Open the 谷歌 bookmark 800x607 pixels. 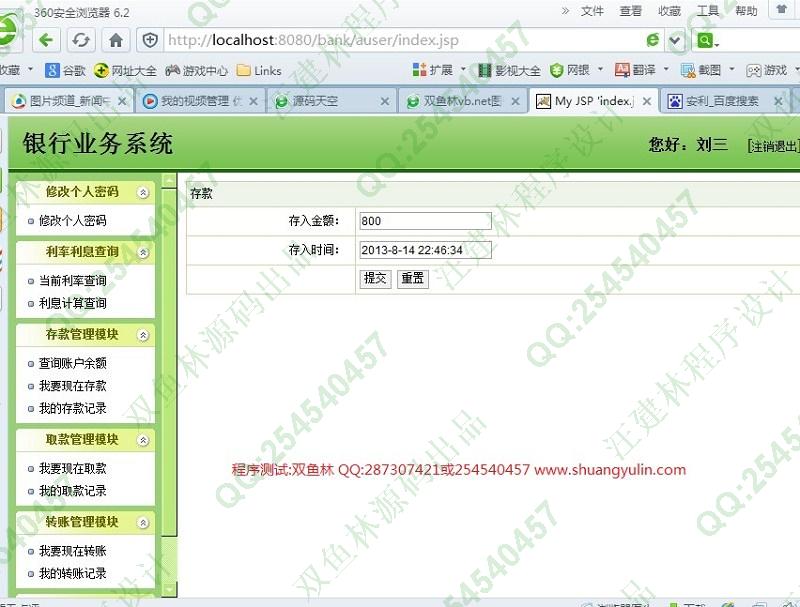(65, 70)
